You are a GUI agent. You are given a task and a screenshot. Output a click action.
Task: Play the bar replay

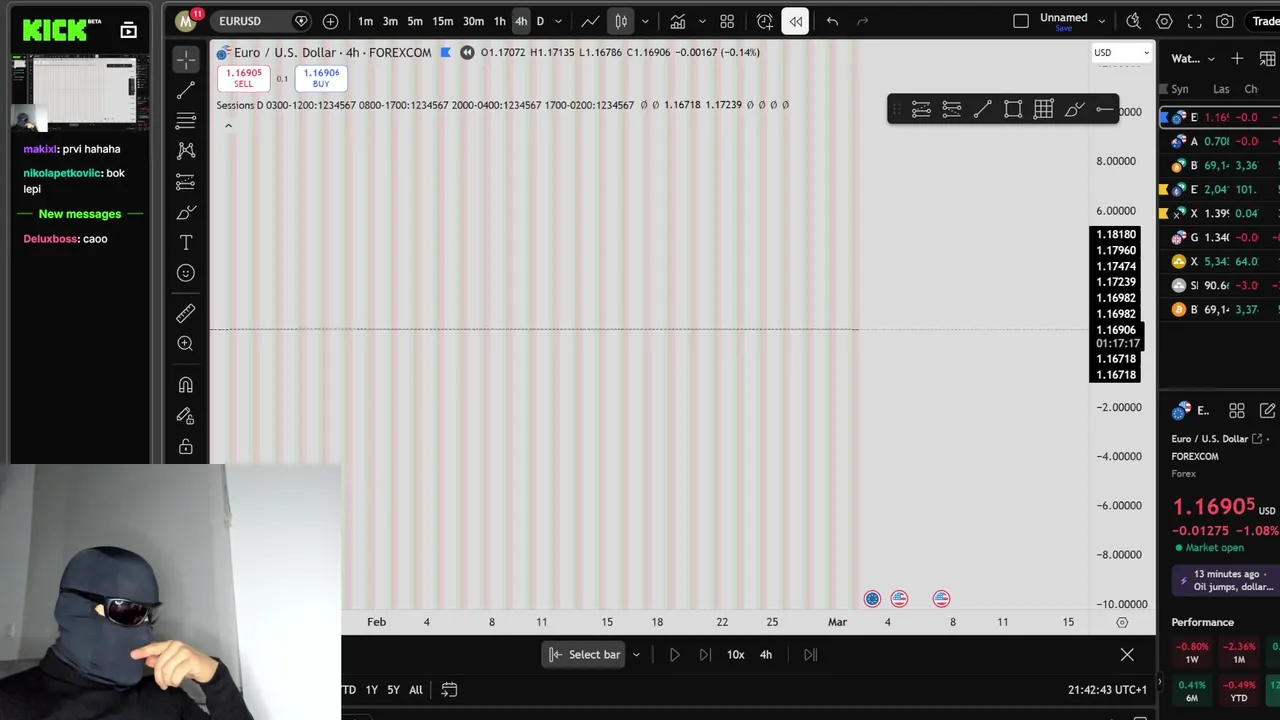tap(674, 655)
